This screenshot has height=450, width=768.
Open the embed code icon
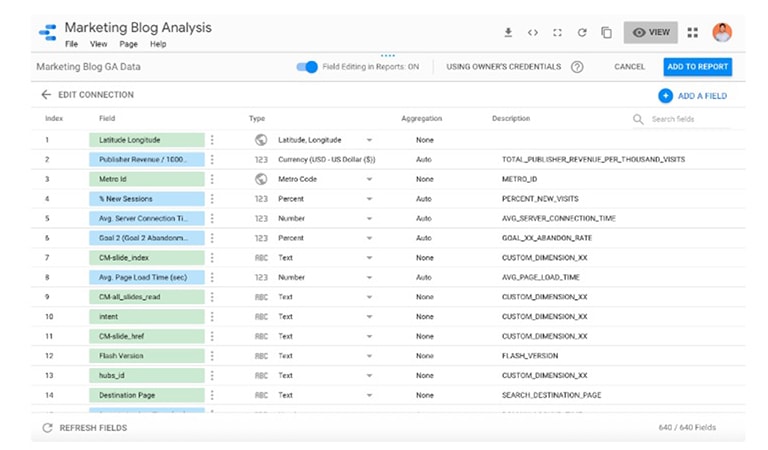coord(533,33)
